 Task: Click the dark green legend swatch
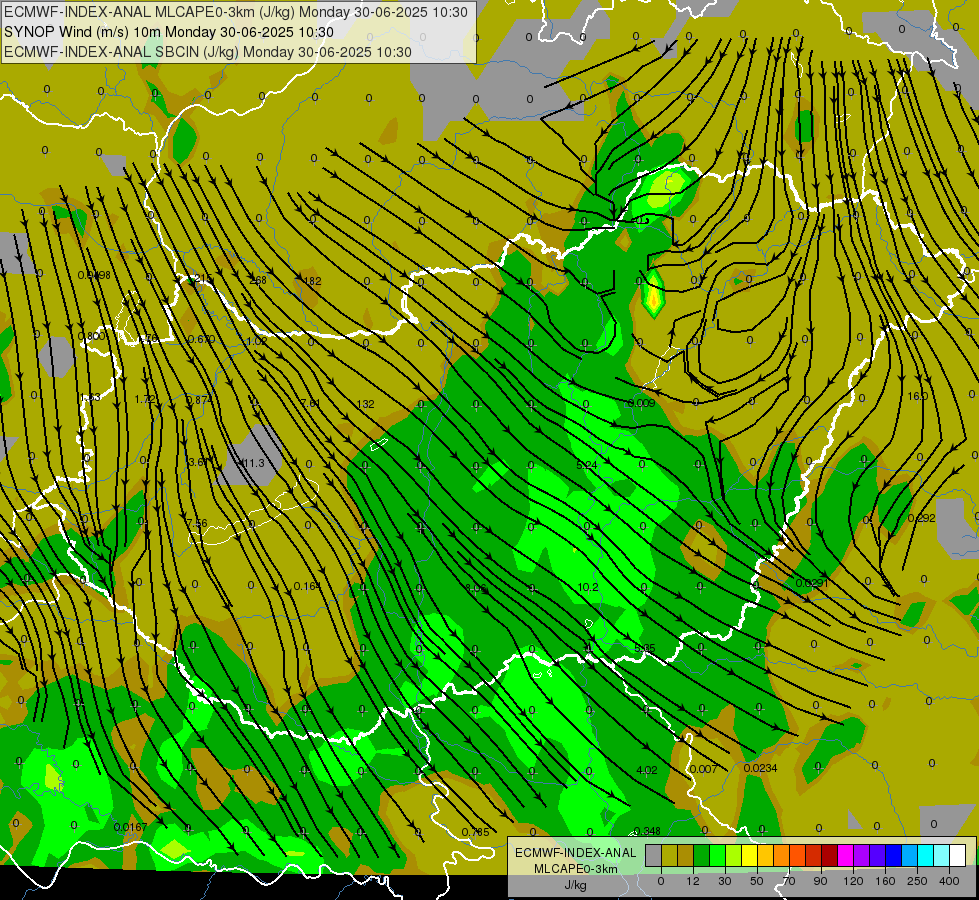click(x=702, y=855)
